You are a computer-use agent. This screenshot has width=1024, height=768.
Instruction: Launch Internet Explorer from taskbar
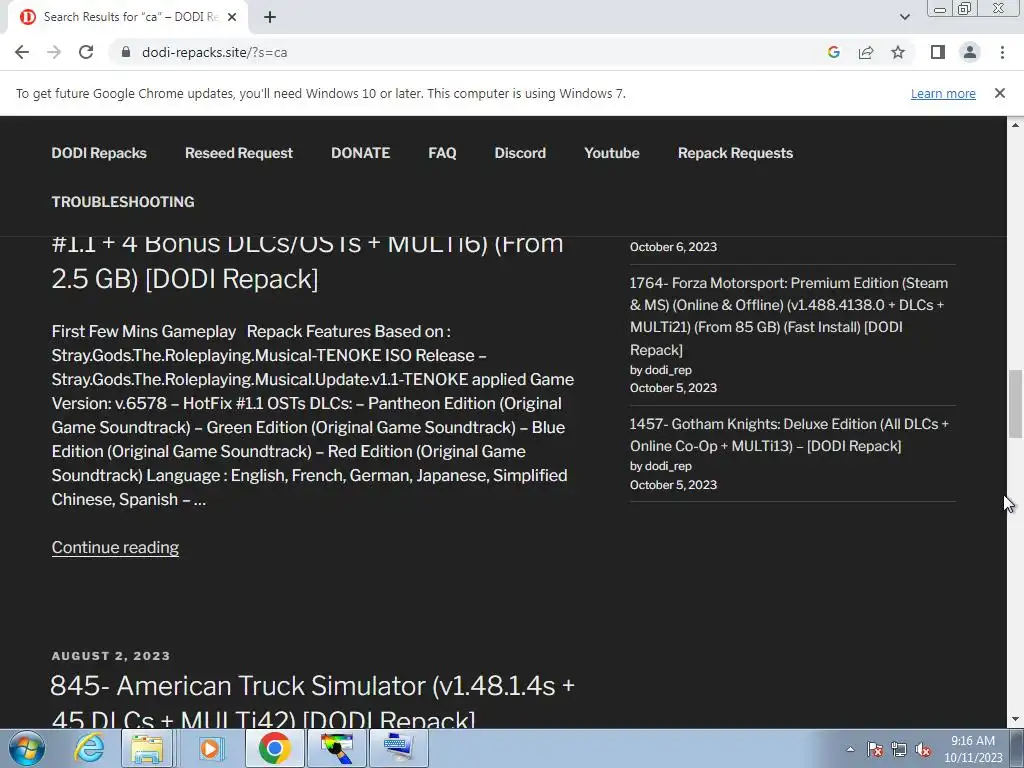click(x=89, y=748)
